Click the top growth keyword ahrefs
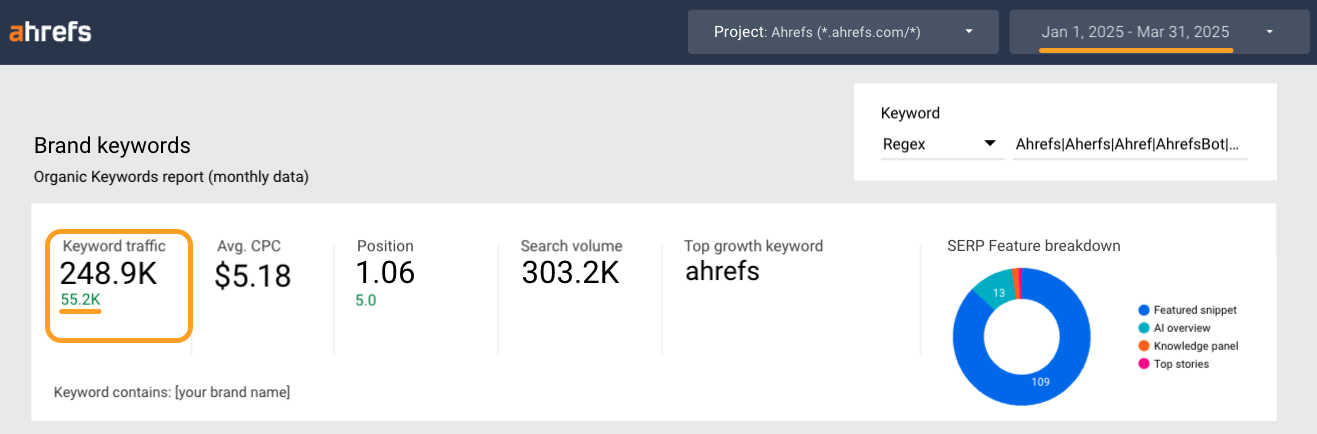Viewport: 1317px width, 434px height. 723,271
